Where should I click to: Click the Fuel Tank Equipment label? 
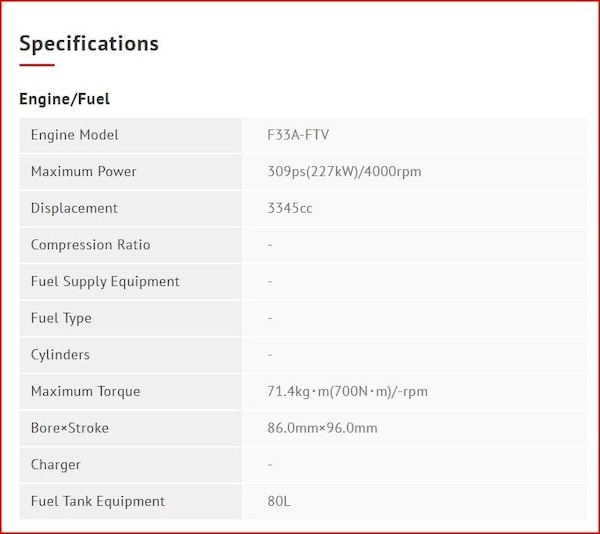98,502
